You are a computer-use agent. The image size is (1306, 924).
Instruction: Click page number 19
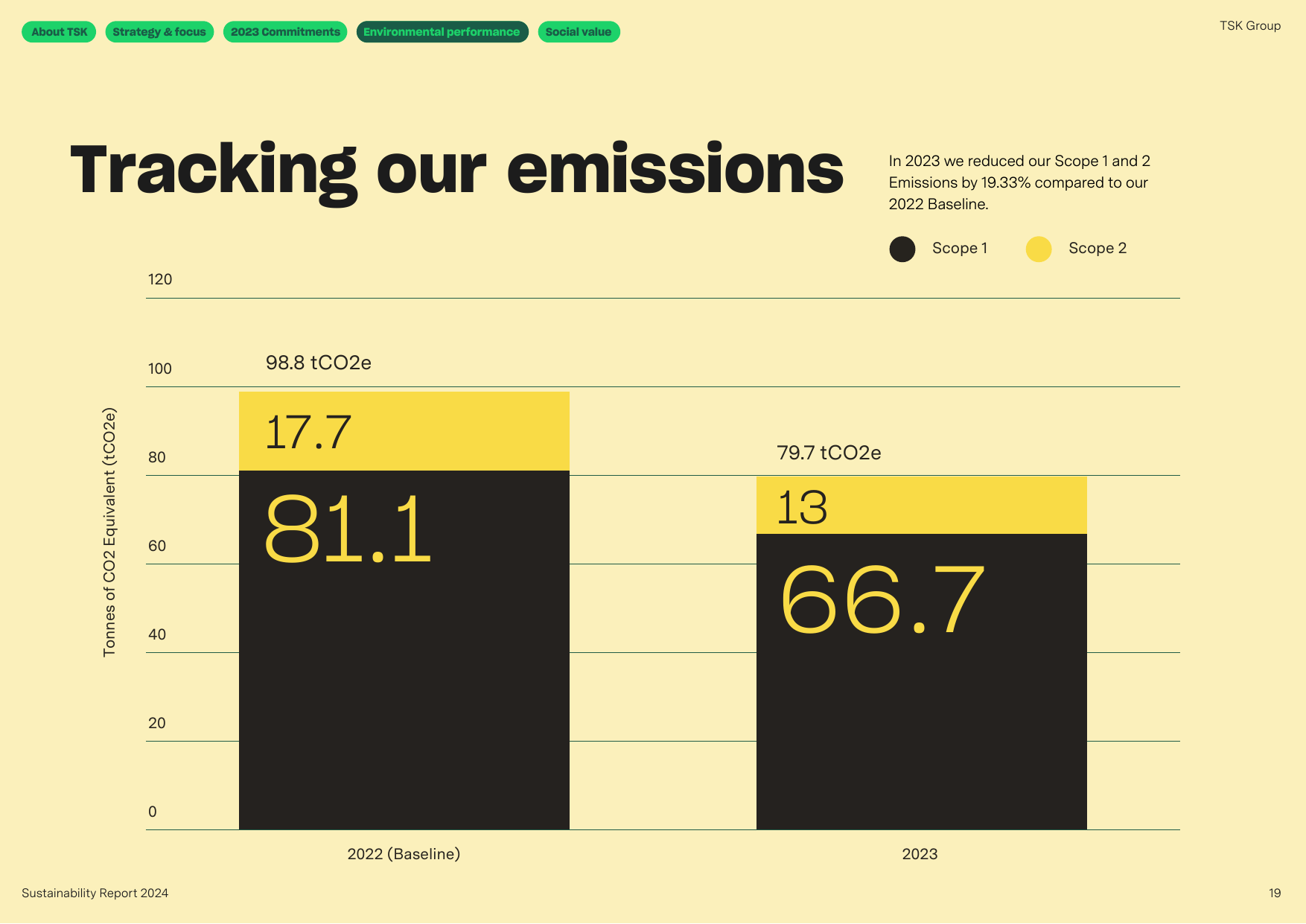point(1275,893)
